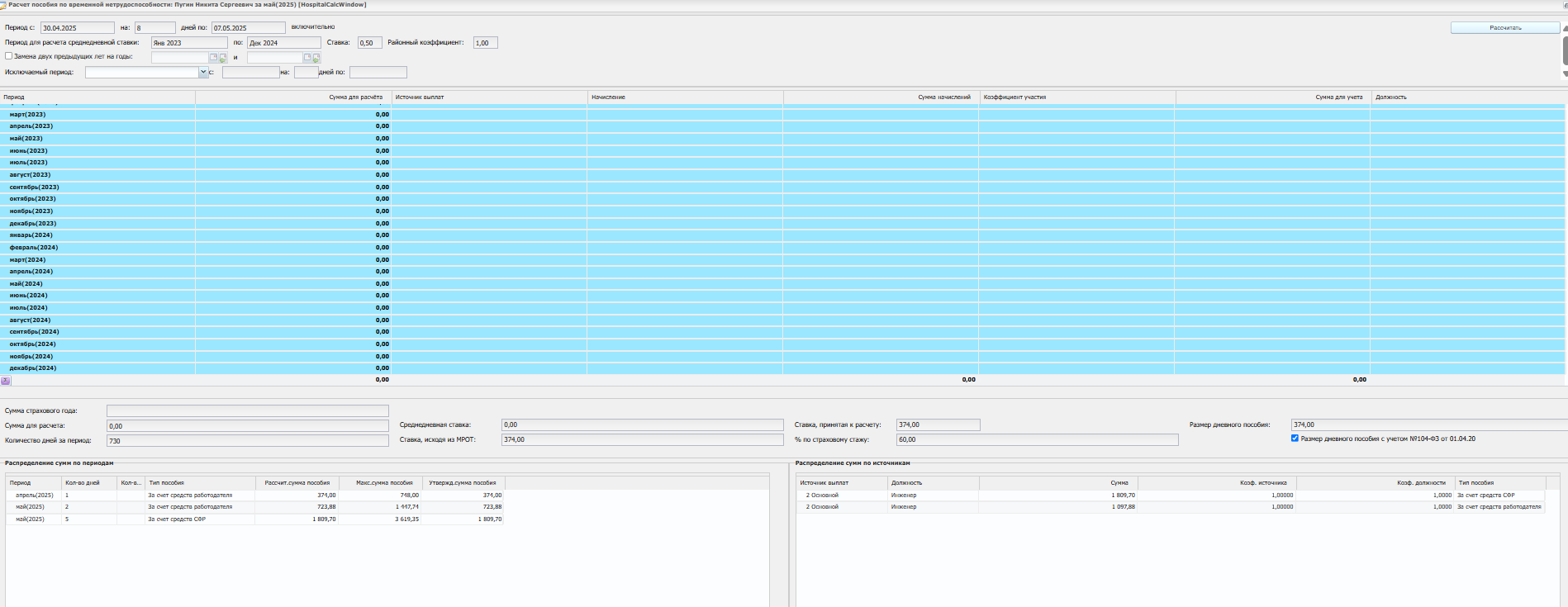Click 'Сумма для учета' column header
The height and width of the screenshot is (607, 1568).
pyautogui.click(x=1273, y=97)
